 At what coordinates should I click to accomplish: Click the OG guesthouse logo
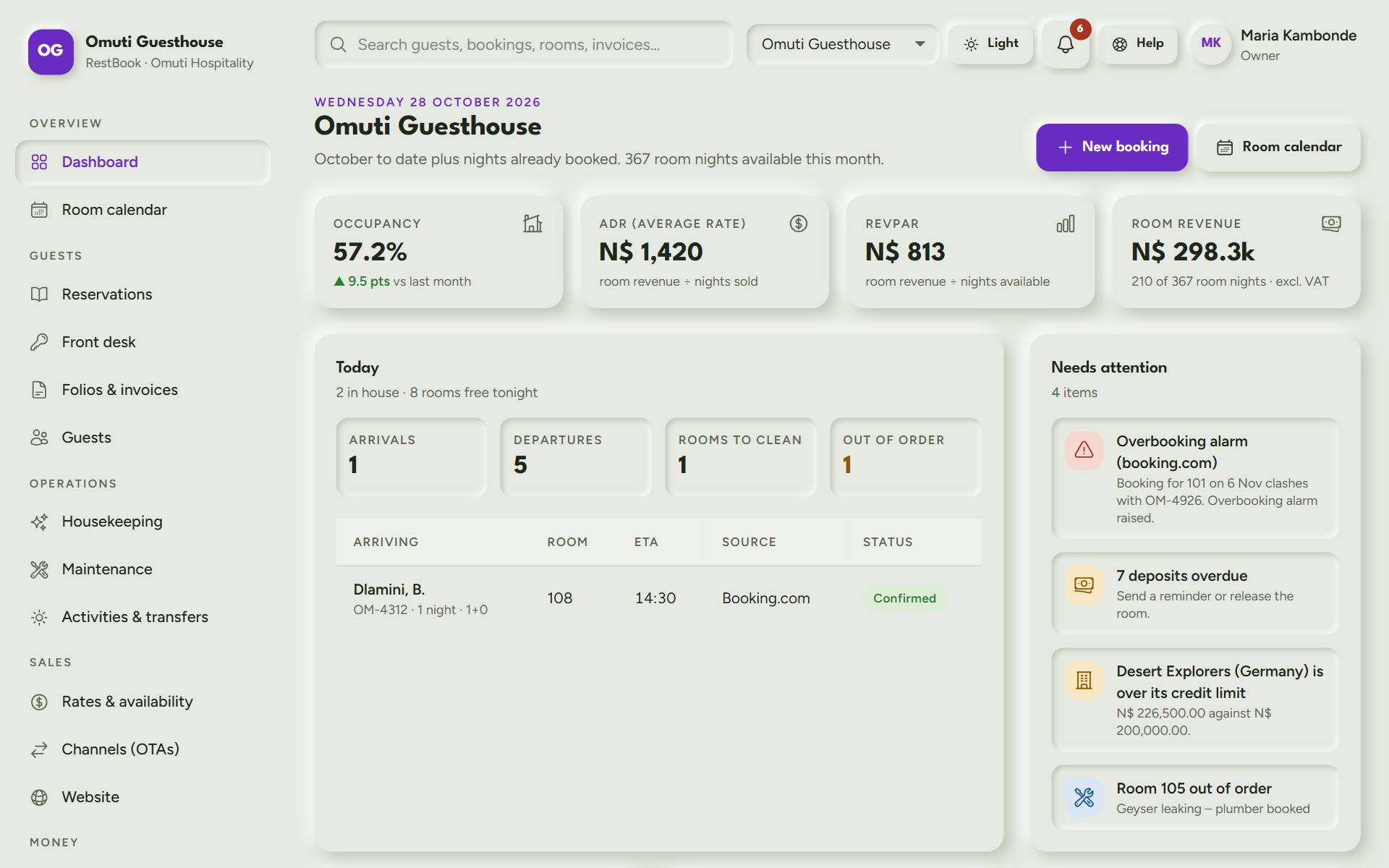click(x=51, y=51)
